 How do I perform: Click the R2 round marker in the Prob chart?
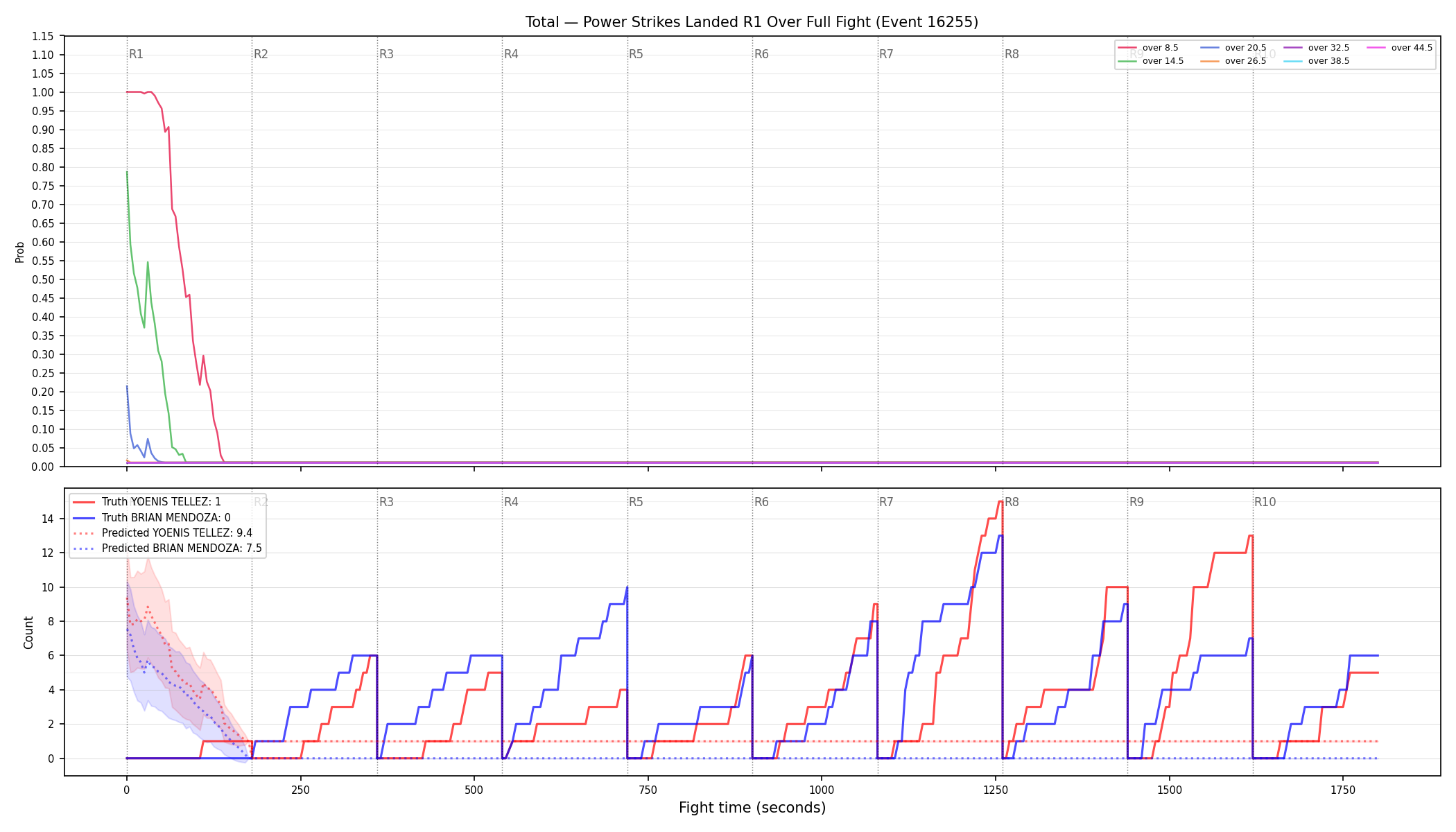(261, 54)
